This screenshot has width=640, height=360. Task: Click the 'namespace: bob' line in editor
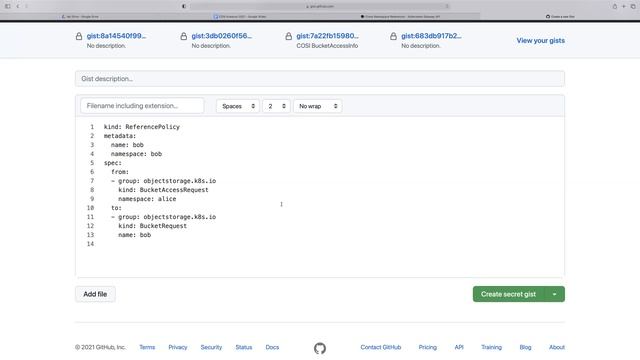(x=136, y=154)
